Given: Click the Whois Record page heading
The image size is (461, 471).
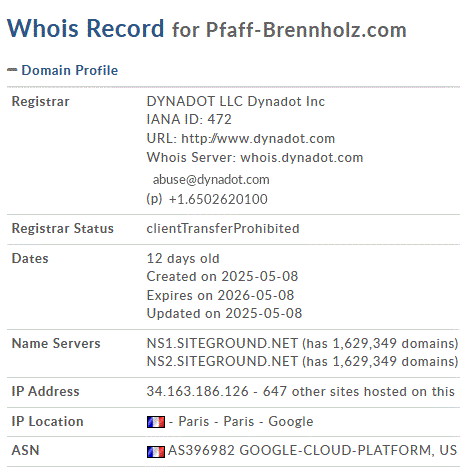Looking at the screenshot, I should 85,28.
